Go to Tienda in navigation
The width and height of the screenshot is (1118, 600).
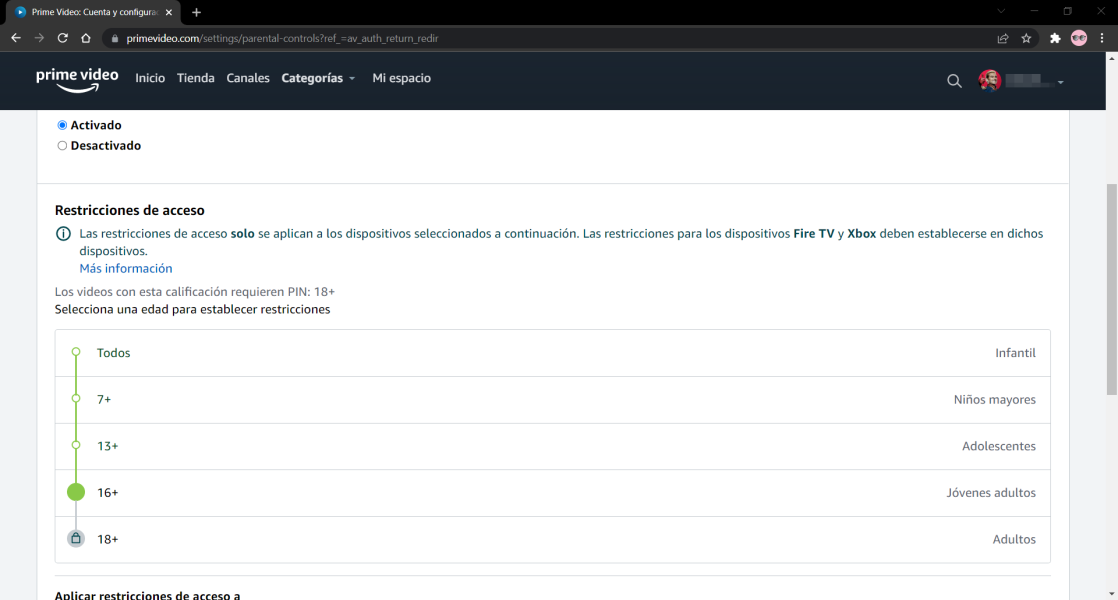[x=195, y=78]
